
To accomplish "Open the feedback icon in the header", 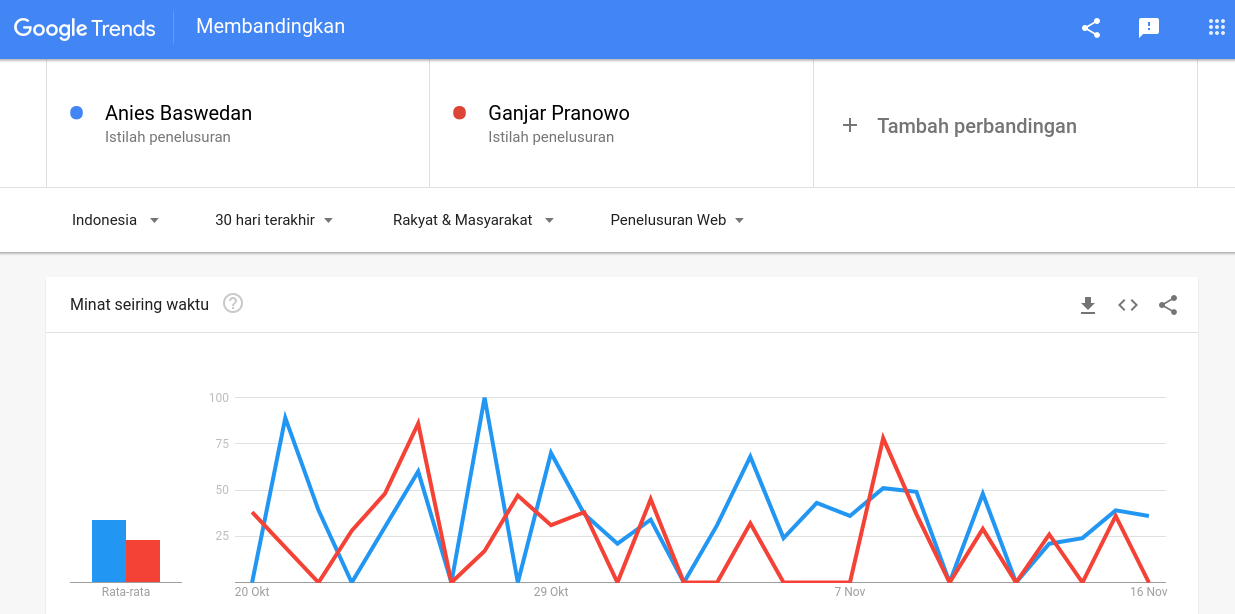I will (x=1149, y=28).
